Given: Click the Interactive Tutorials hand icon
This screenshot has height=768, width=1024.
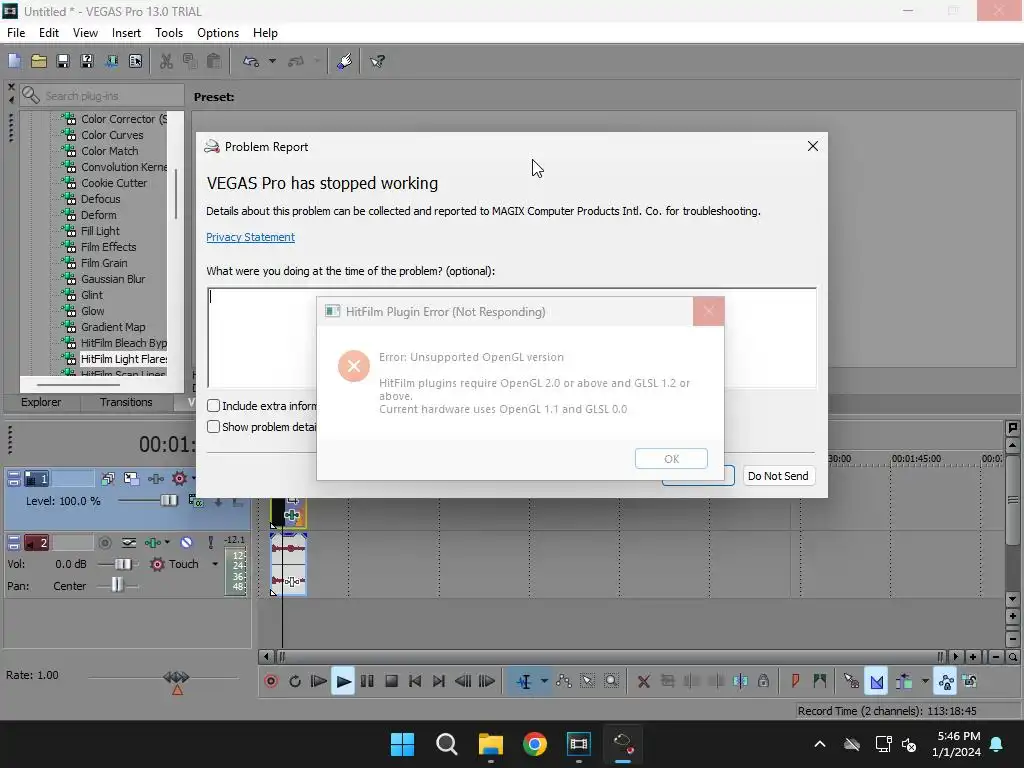Looking at the screenshot, I should [345, 61].
